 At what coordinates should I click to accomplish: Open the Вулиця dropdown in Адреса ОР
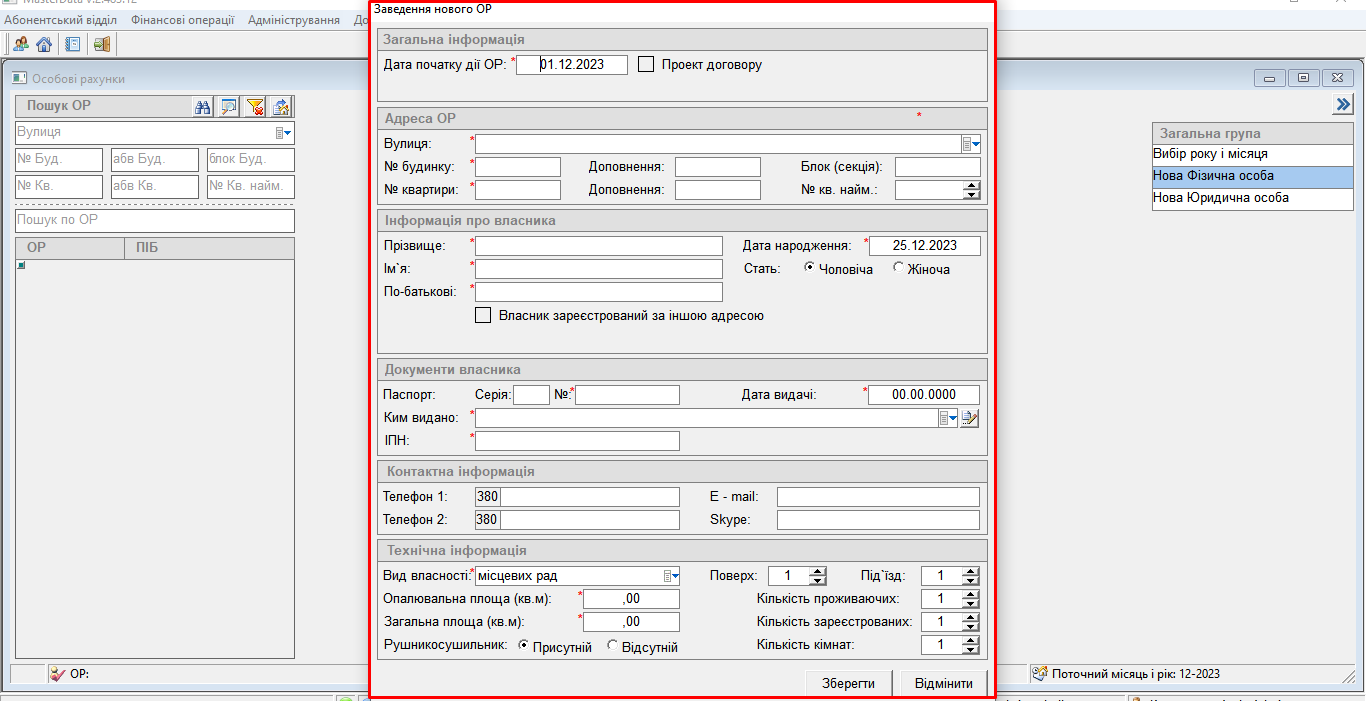(971, 144)
